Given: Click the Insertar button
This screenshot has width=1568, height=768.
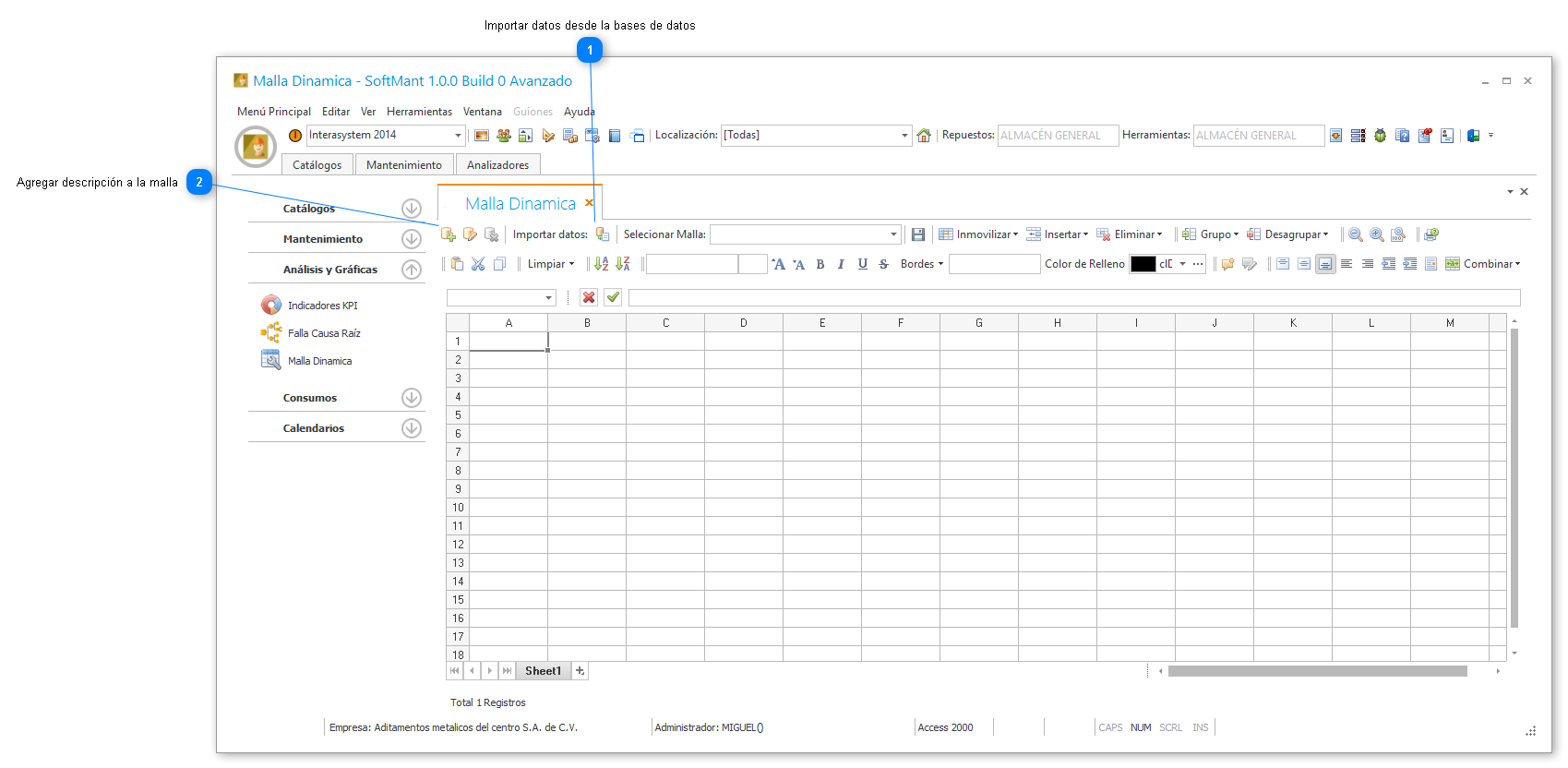Looking at the screenshot, I should (1058, 234).
